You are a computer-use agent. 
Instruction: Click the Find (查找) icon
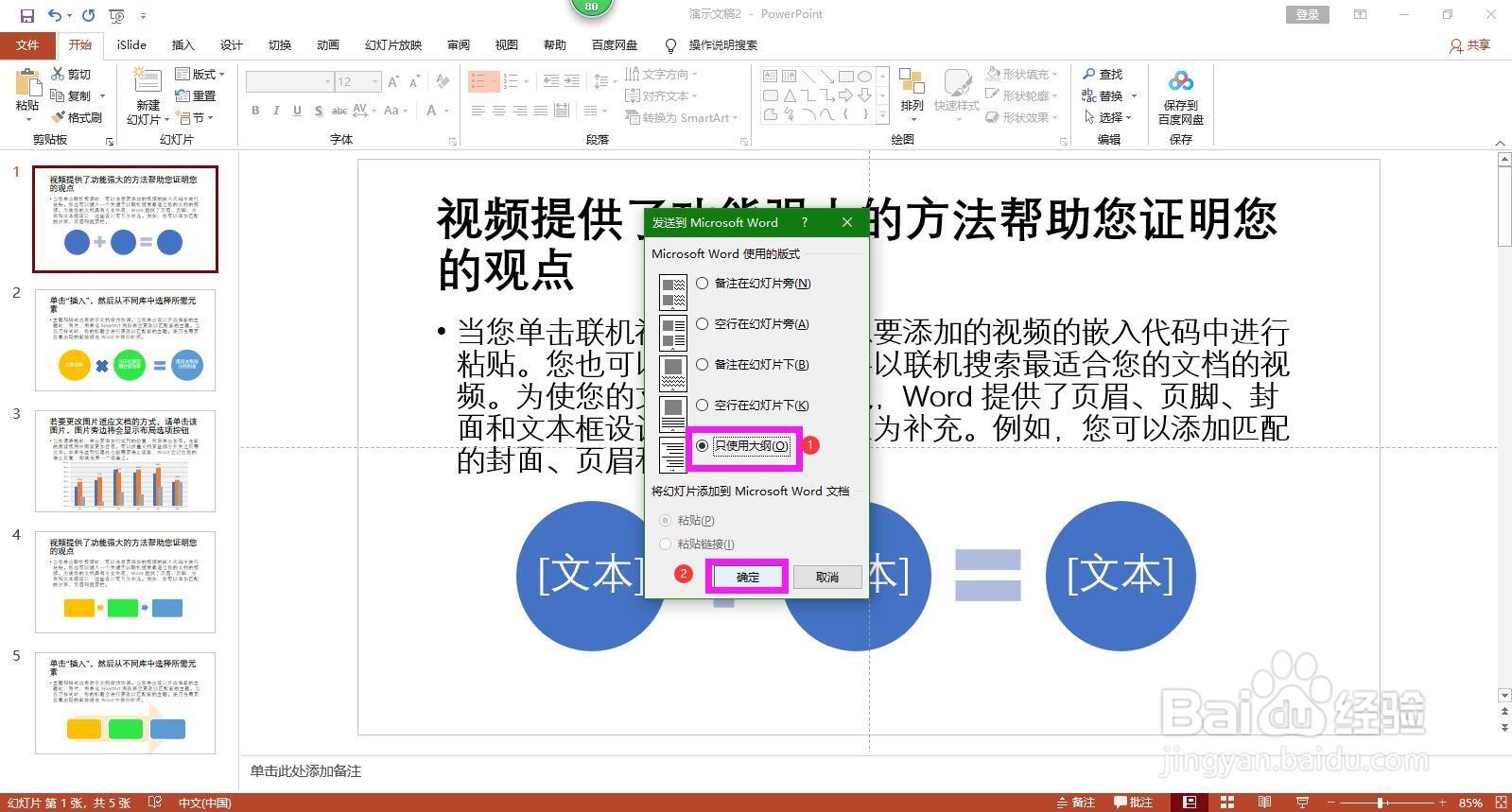point(1089,74)
